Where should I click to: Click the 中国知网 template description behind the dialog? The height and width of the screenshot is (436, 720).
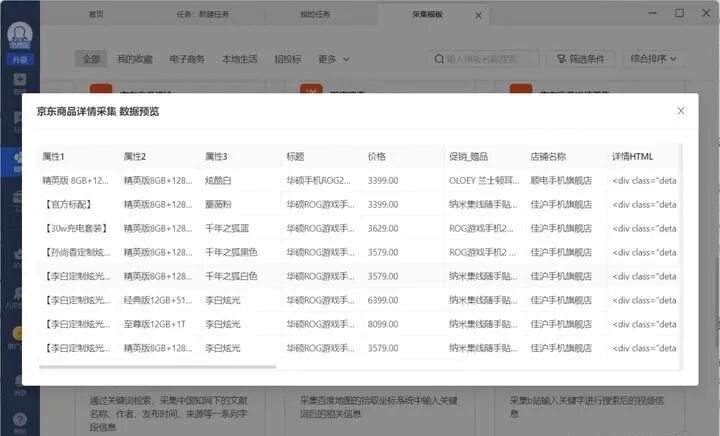(x=169, y=414)
